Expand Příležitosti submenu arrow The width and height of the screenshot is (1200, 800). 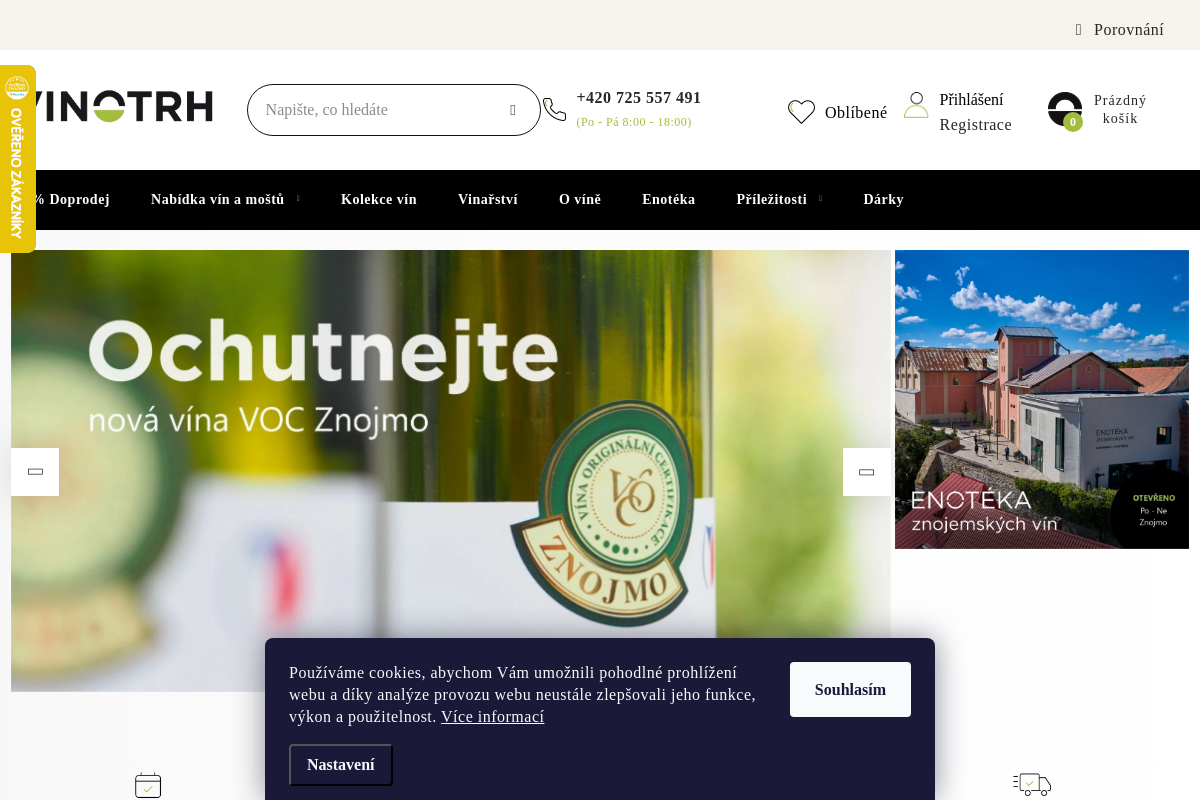click(820, 199)
